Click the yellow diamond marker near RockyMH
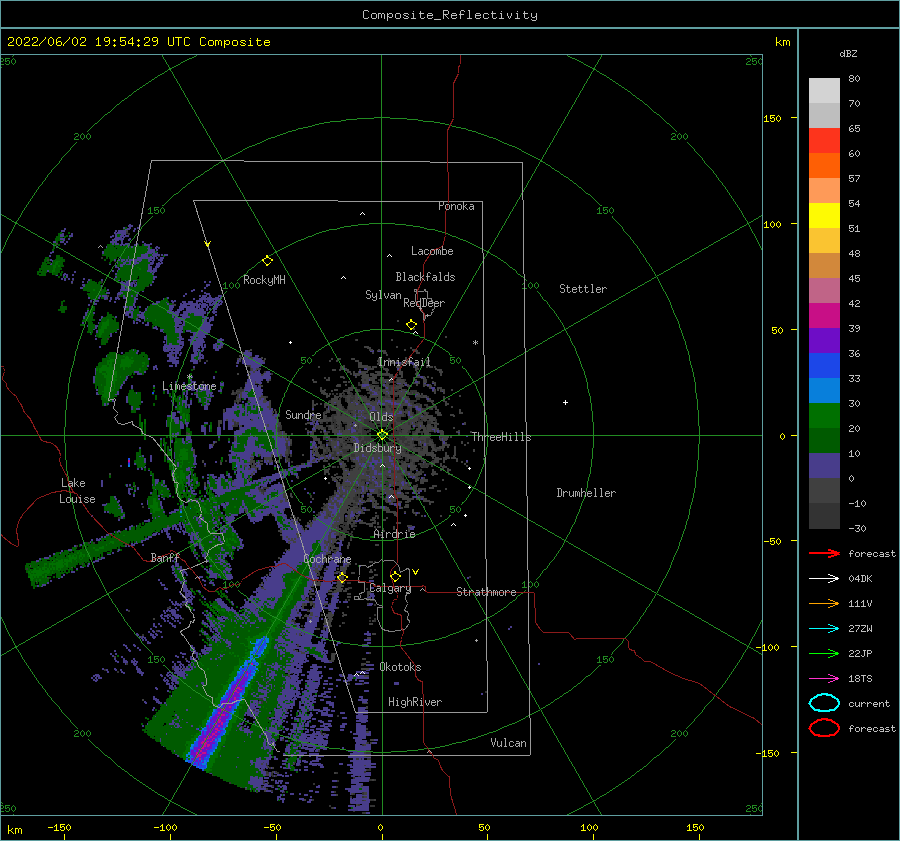900x841 pixels. pyautogui.click(x=267, y=261)
